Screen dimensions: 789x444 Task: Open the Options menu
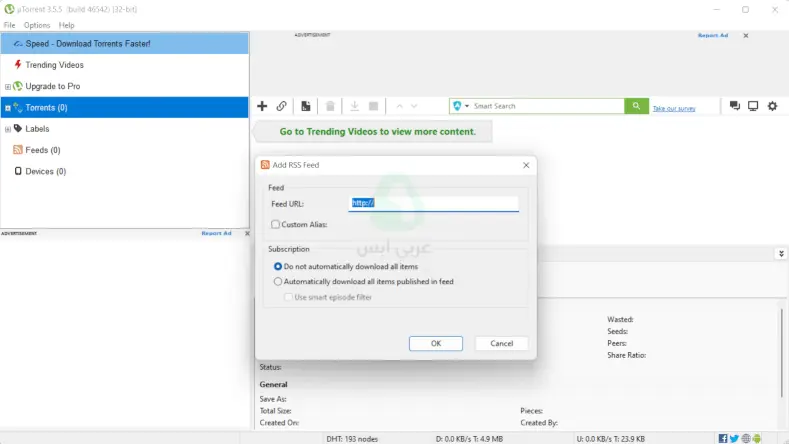pyautogui.click(x=37, y=25)
